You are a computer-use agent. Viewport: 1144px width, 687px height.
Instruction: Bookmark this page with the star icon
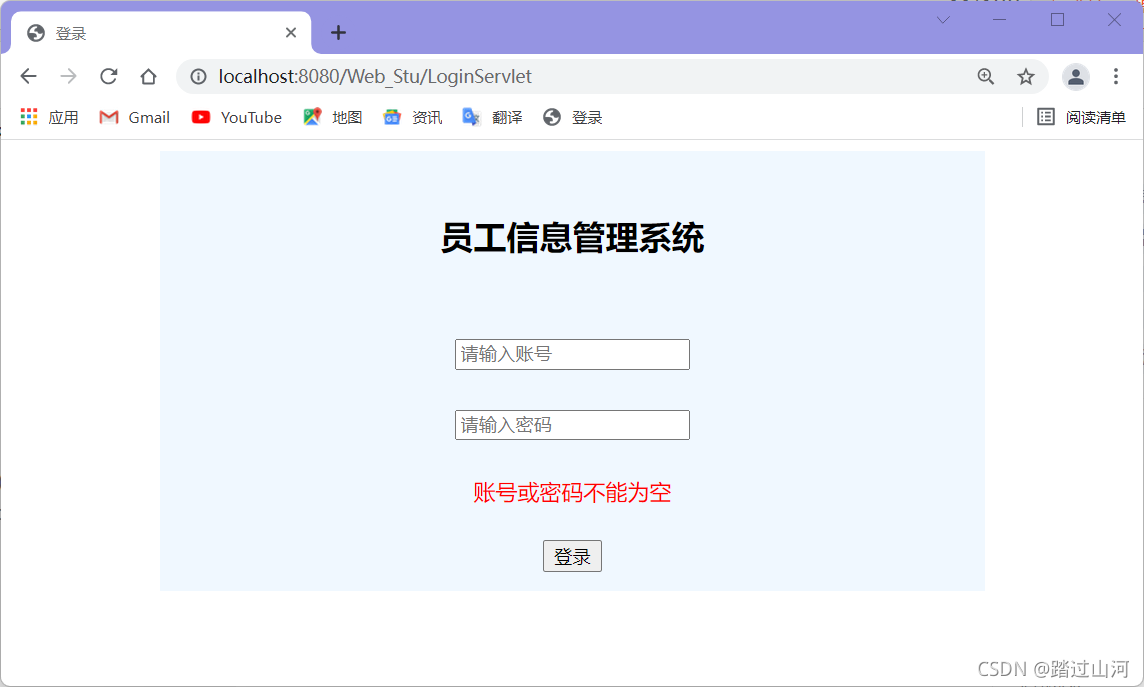coord(1025,76)
